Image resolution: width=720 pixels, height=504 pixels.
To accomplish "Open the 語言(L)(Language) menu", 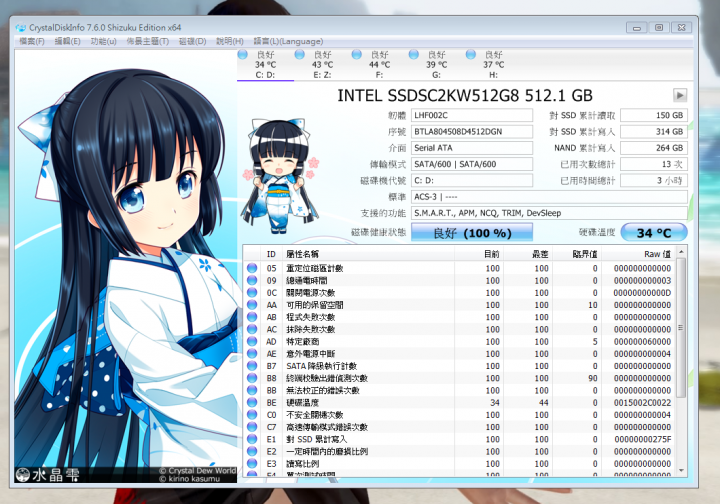I will 288,41.
